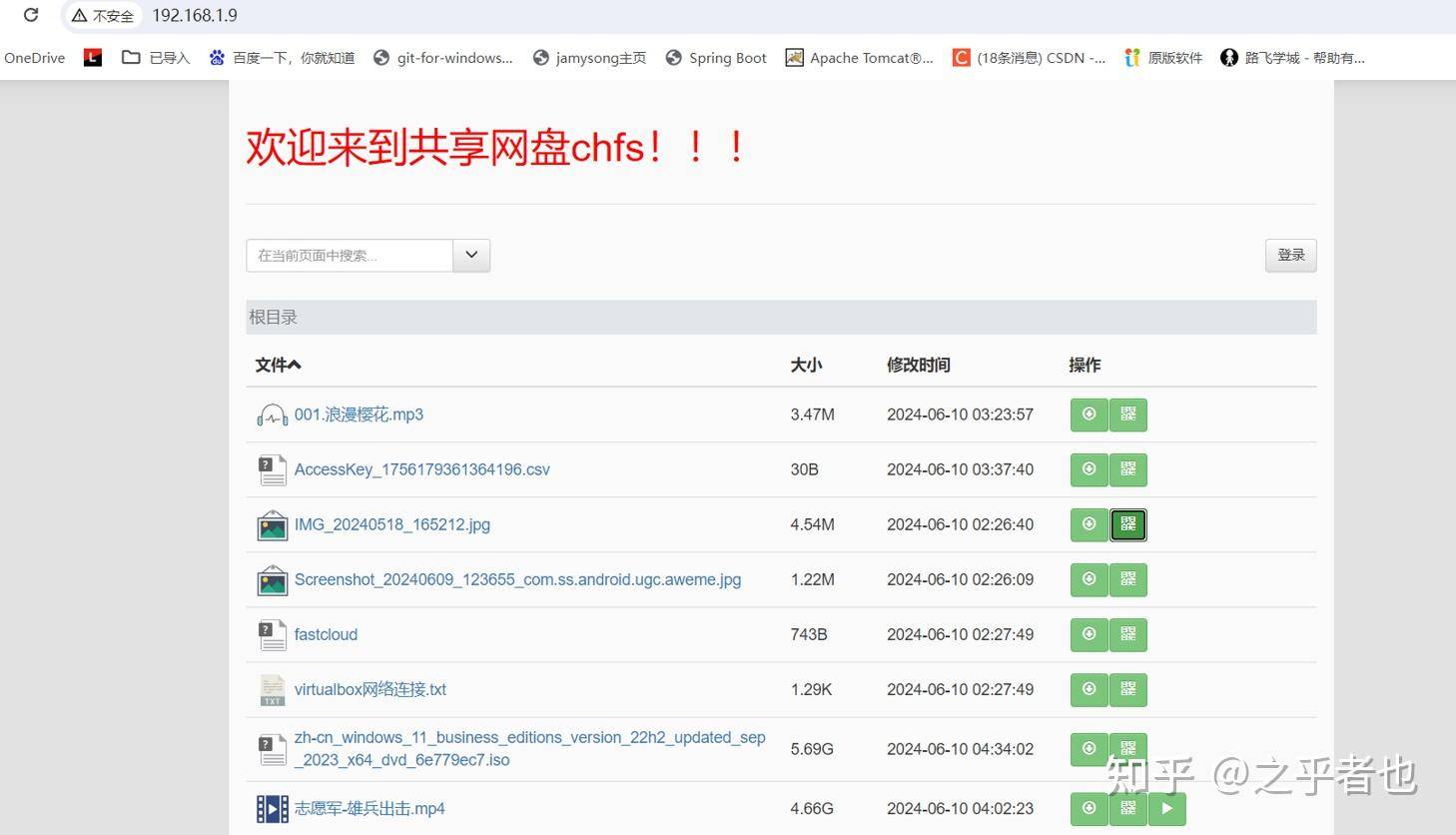1456x835 pixels.
Task: Click the image icon of IMG_20240518_165212.jpg
Action: click(x=272, y=524)
